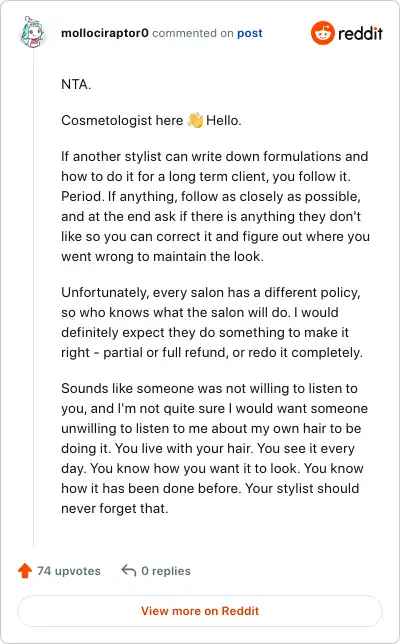Open 'View more on Reddit' button

tap(200, 611)
